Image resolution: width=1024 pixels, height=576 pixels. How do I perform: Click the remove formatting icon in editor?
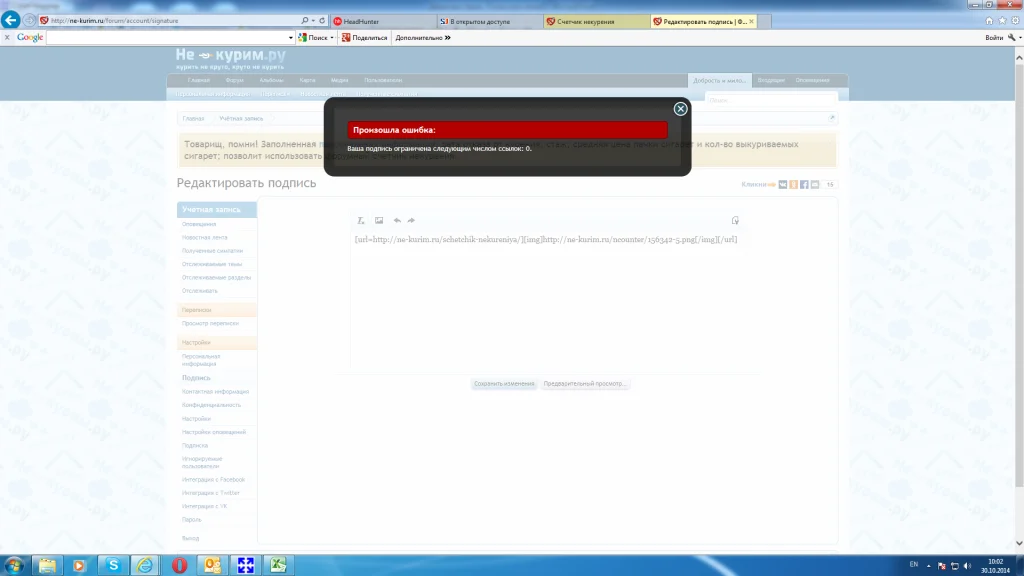(362, 220)
